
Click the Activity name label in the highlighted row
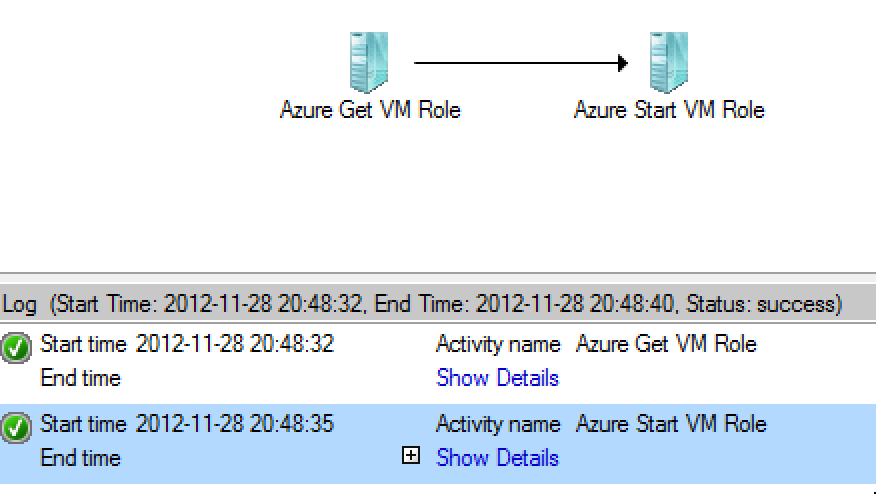click(498, 424)
